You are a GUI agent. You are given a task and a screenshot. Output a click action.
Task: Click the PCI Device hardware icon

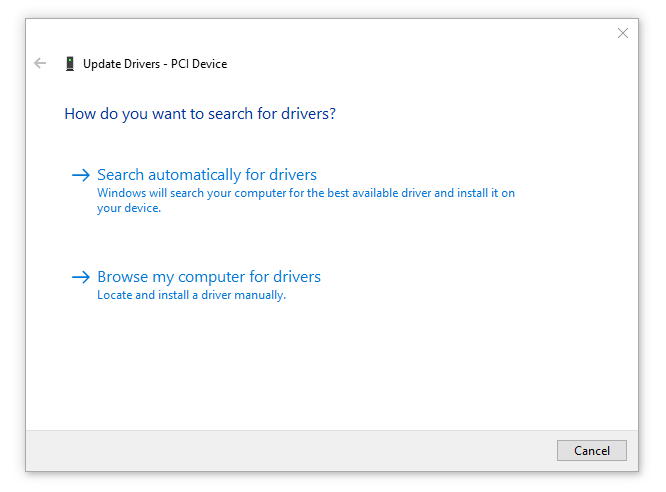(x=70, y=64)
